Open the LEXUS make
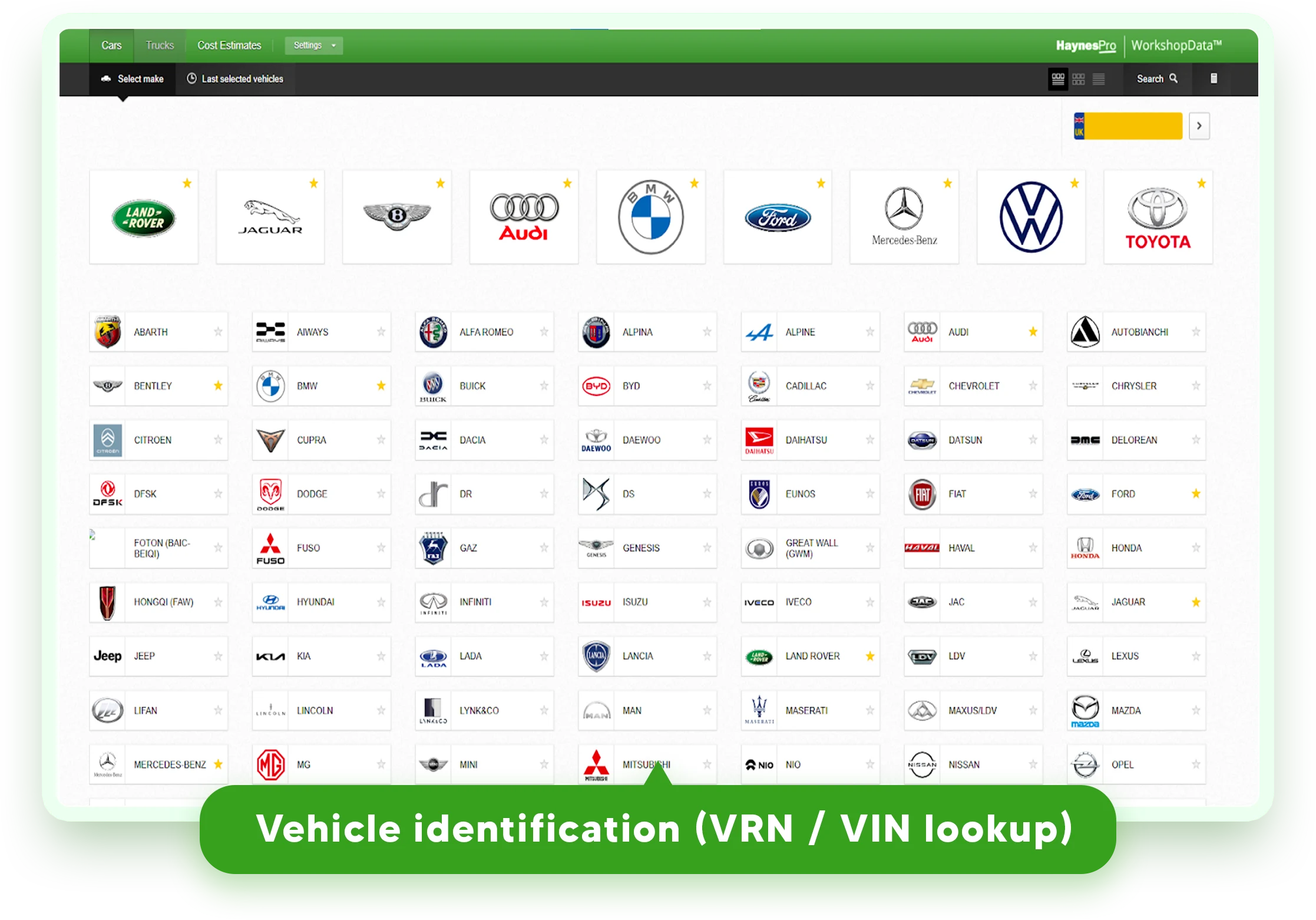1316x920 pixels. (1136, 656)
